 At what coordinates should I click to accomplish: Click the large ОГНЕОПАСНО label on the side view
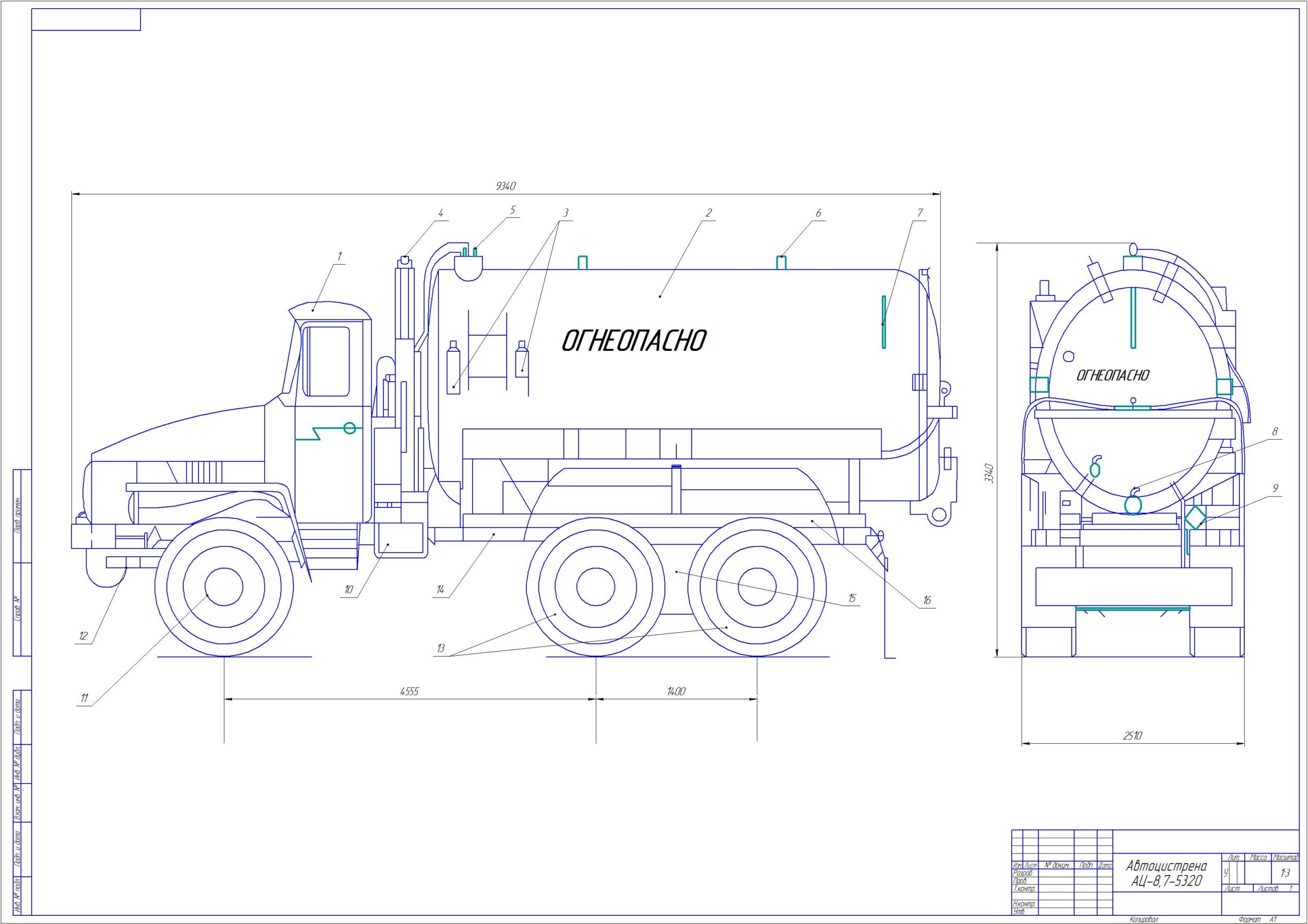(x=634, y=341)
